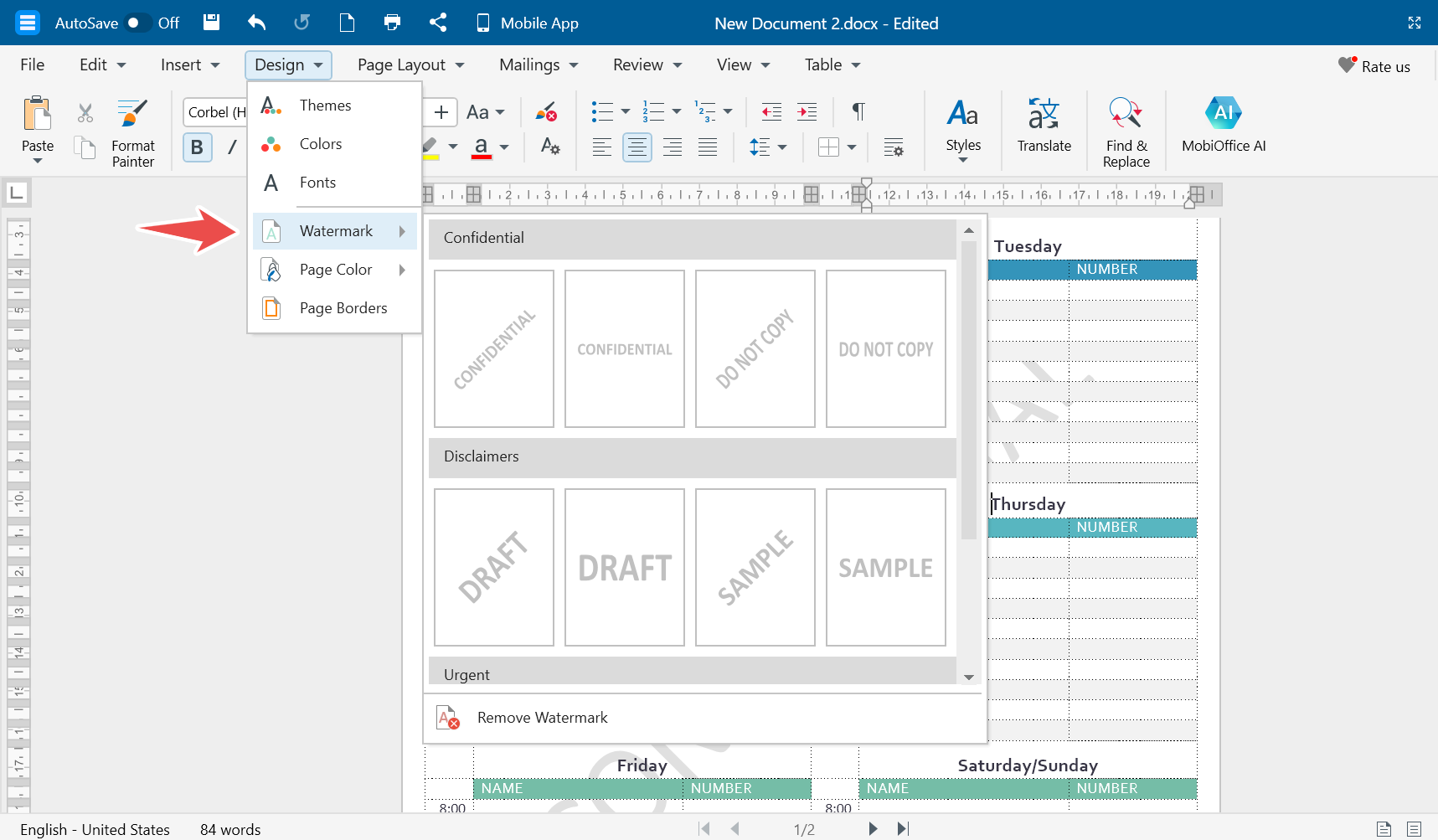Screen dimensions: 1438x840
Task: Open the Page Layout menu
Action: [x=410, y=64]
